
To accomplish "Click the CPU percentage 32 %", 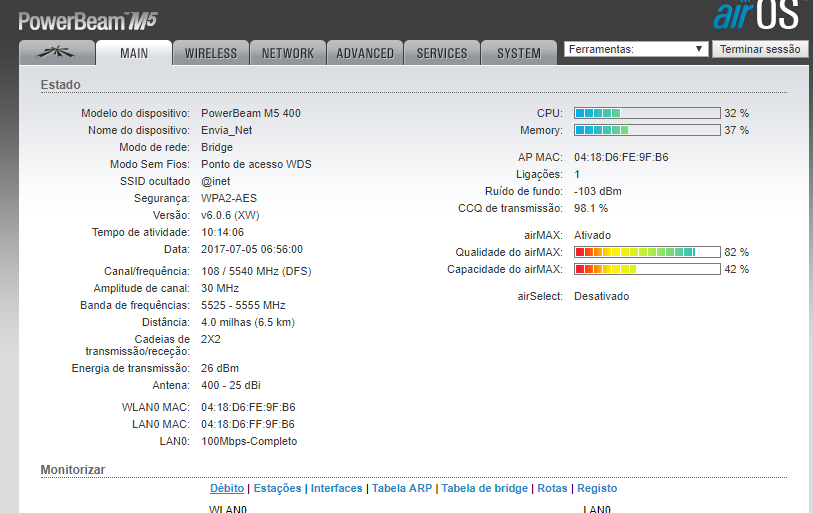I will point(736,113).
